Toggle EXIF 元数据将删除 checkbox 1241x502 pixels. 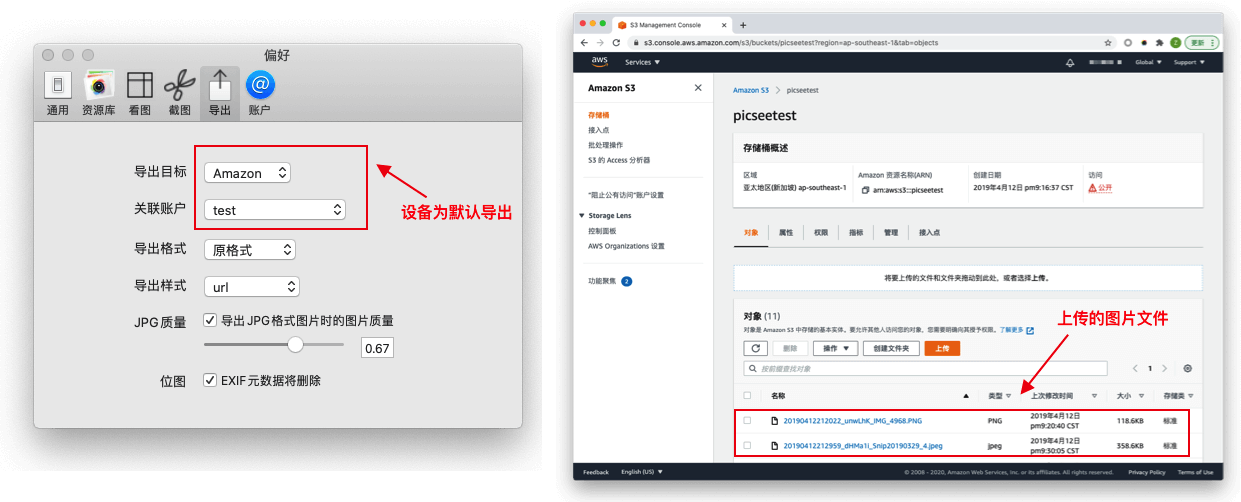(210, 380)
